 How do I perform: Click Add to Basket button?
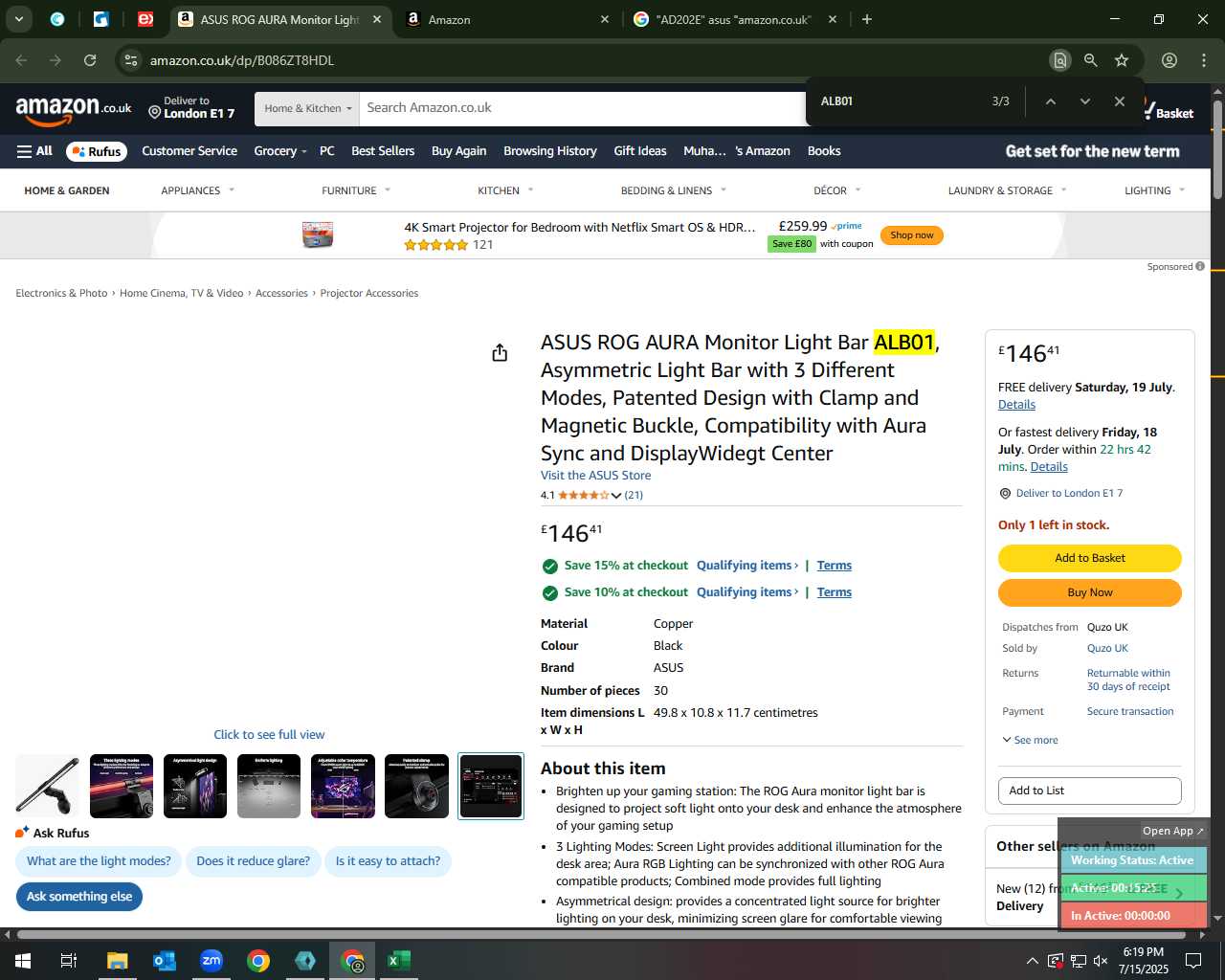pyautogui.click(x=1090, y=558)
